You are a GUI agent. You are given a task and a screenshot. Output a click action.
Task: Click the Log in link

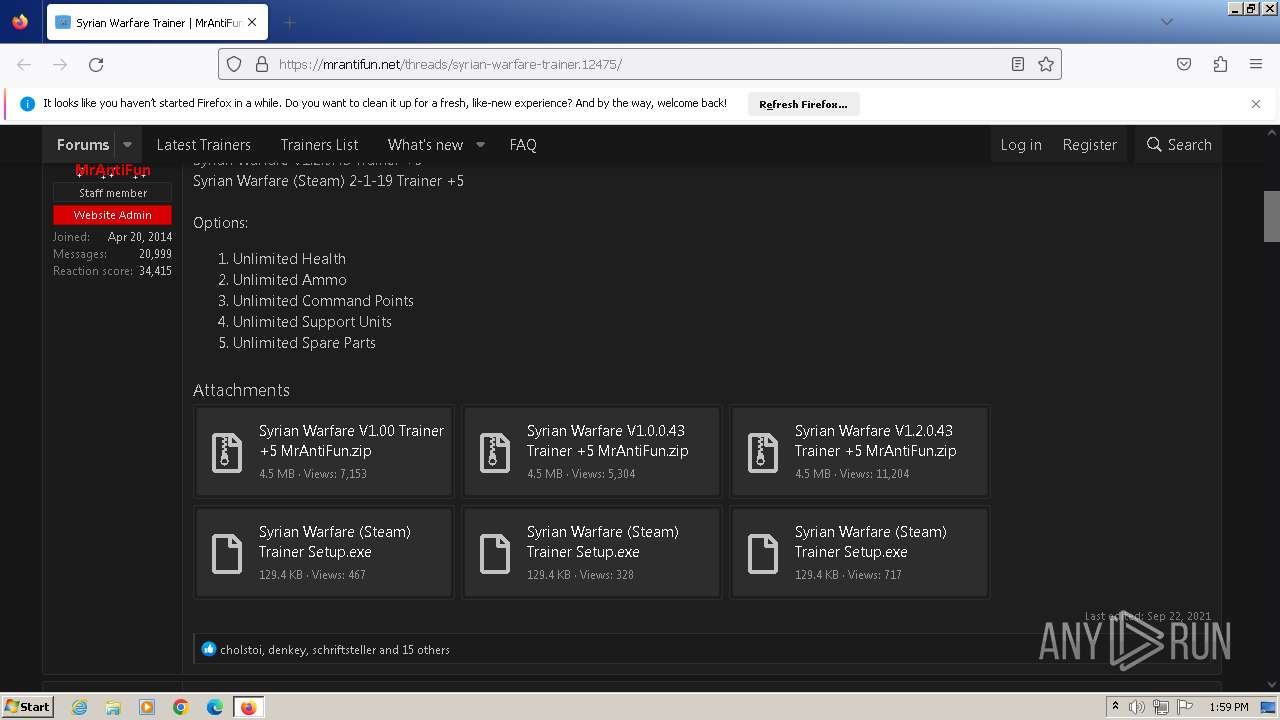[x=1021, y=145]
